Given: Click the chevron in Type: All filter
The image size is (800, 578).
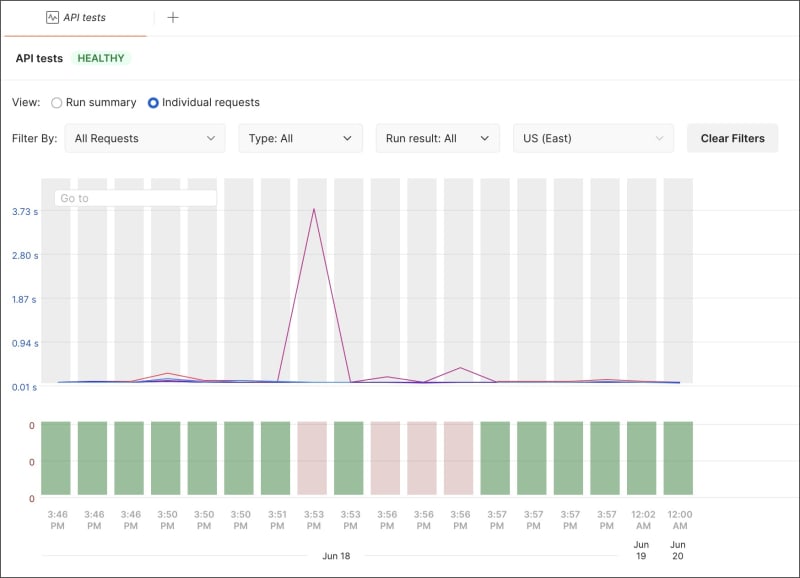Looking at the screenshot, I should [x=347, y=138].
